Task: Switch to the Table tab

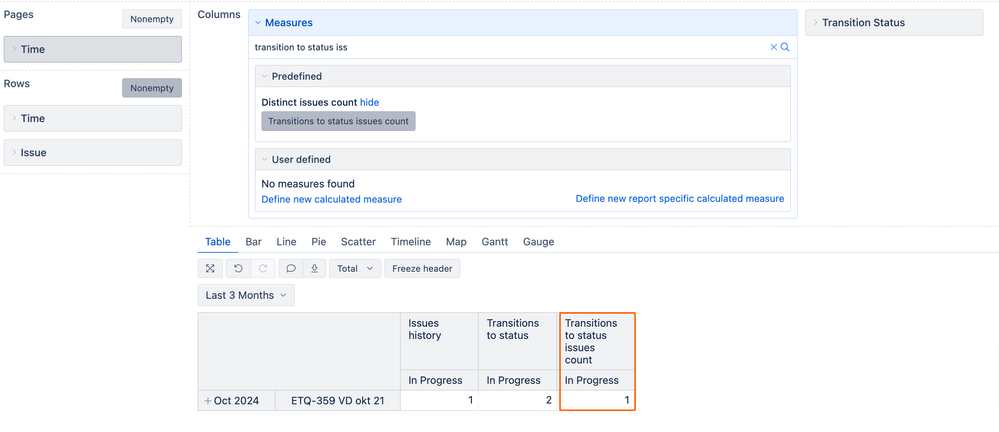Action: coord(217,242)
